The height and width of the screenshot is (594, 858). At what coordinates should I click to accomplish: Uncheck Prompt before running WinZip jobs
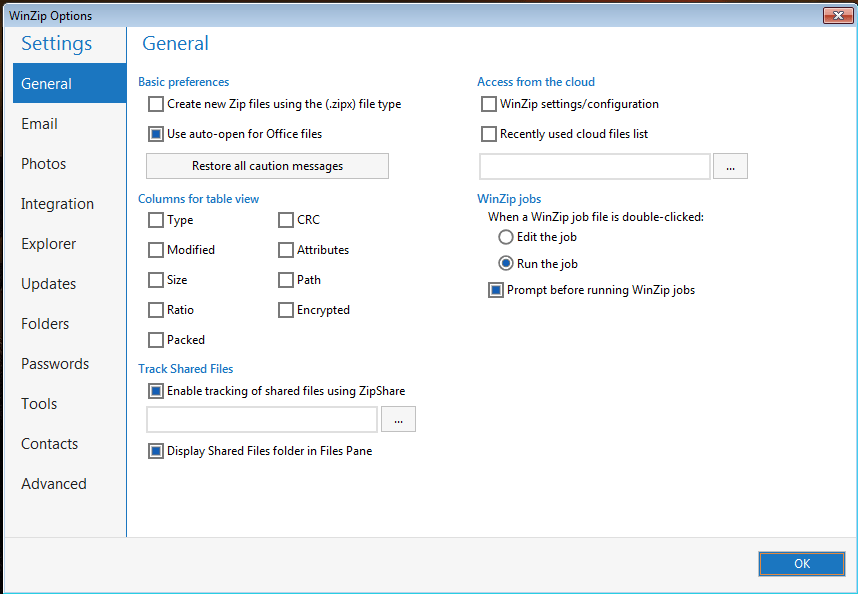[496, 290]
